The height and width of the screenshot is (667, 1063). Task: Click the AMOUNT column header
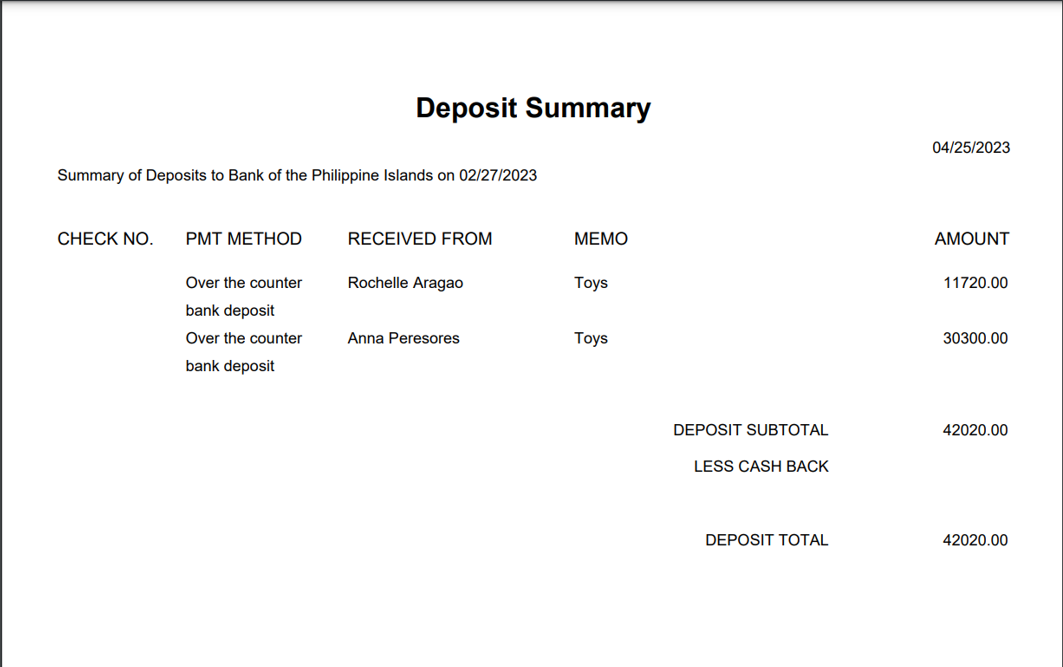tap(971, 239)
